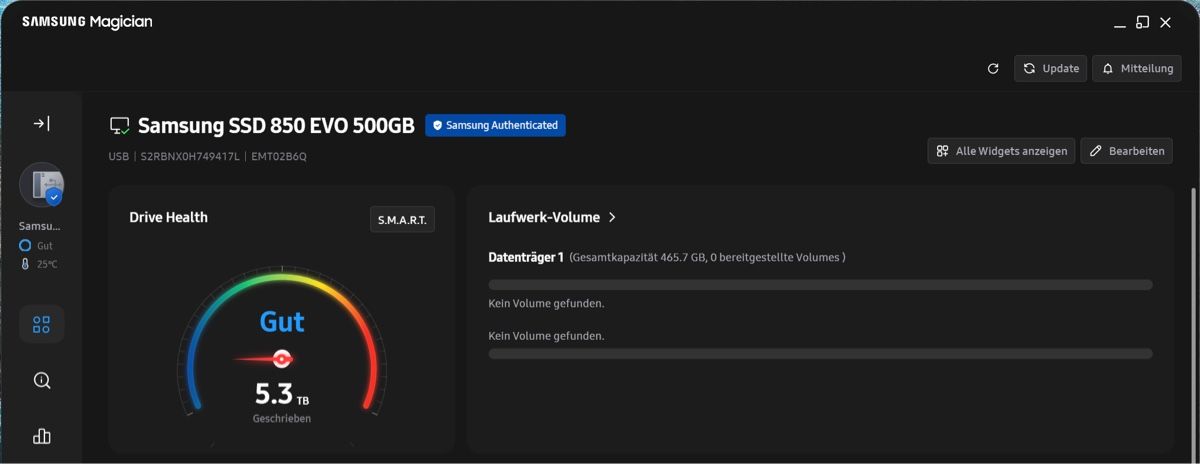This screenshot has width=1200, height=464.
Task: Click the Gut health status in sidebar
Action: coord(45,245)
